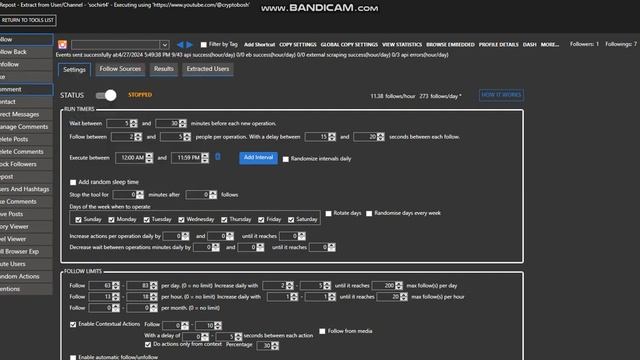Click the Instagram account icon
640x360 pixels.
(x=62, y=44)
